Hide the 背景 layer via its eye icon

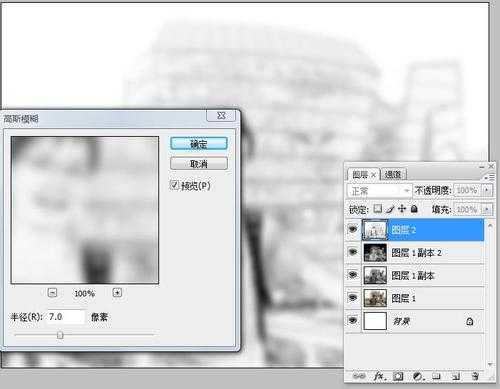(353, 321)
